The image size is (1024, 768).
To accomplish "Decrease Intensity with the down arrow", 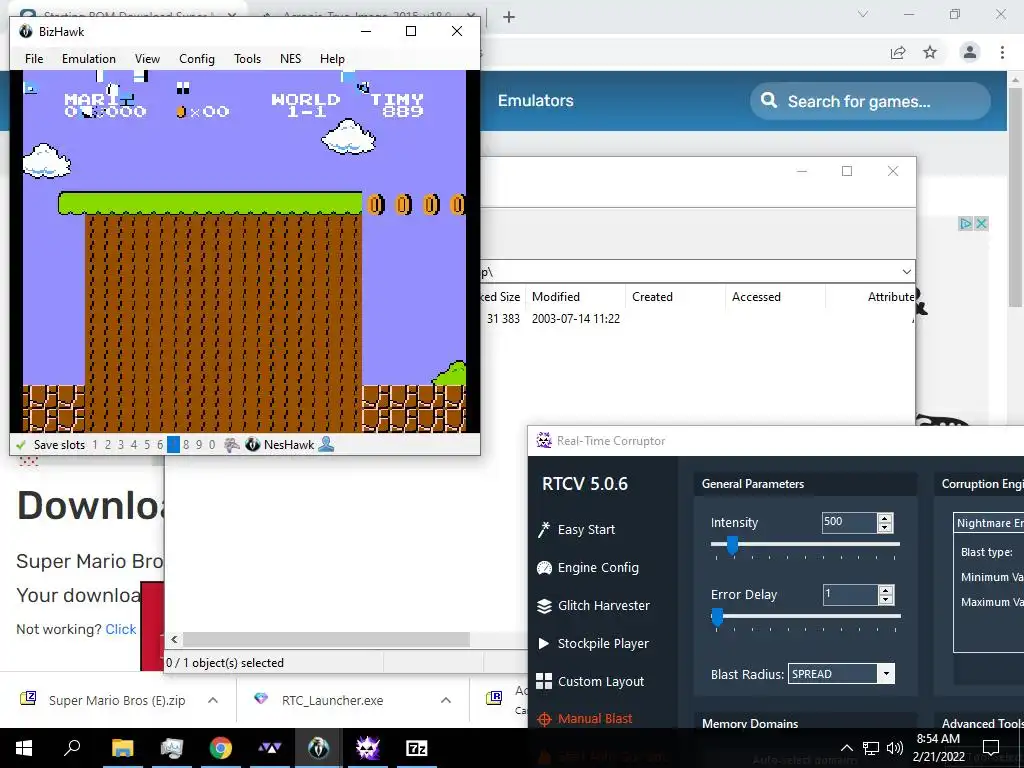I will point(886,528).
